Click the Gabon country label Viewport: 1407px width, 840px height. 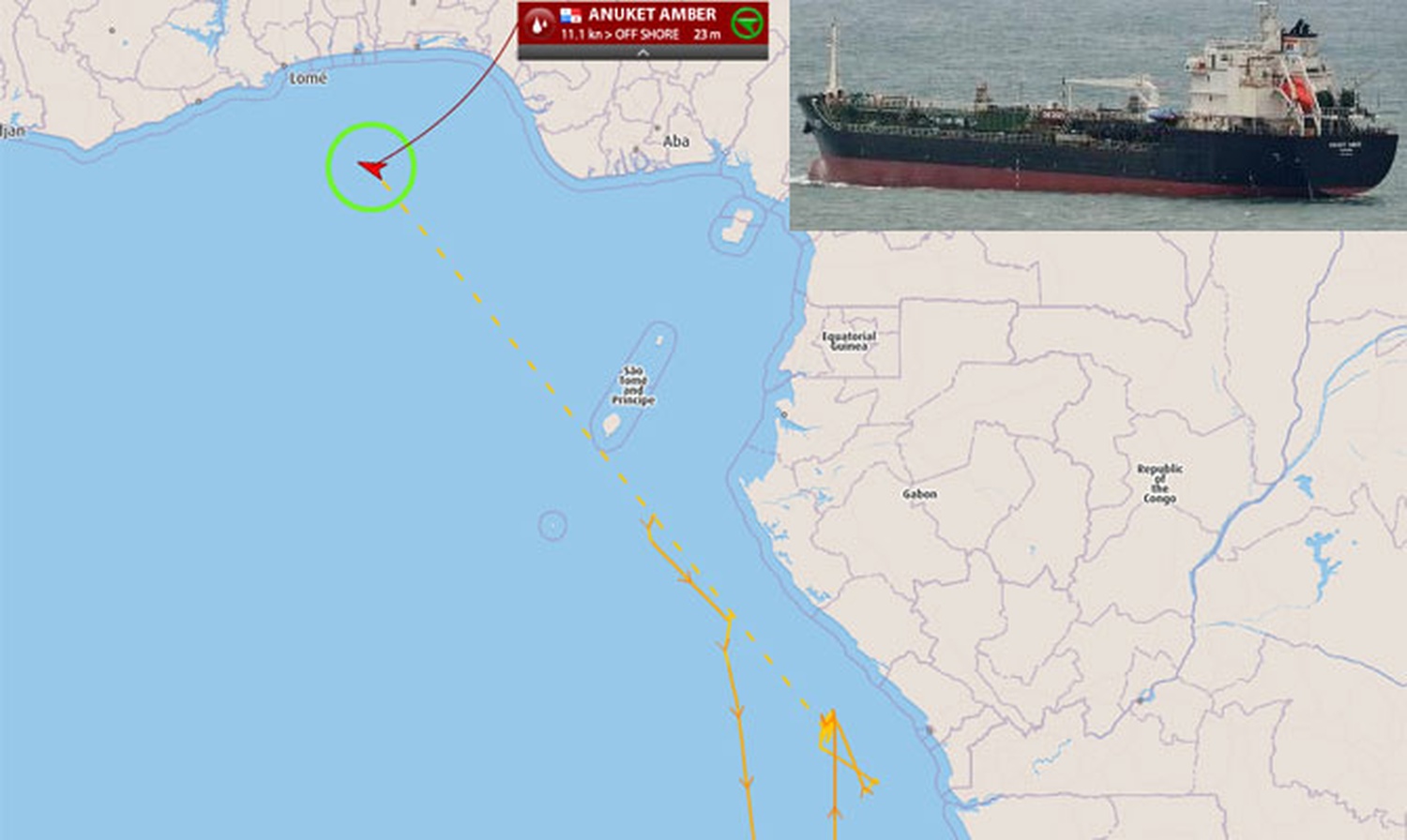click(x=919, y=493)
